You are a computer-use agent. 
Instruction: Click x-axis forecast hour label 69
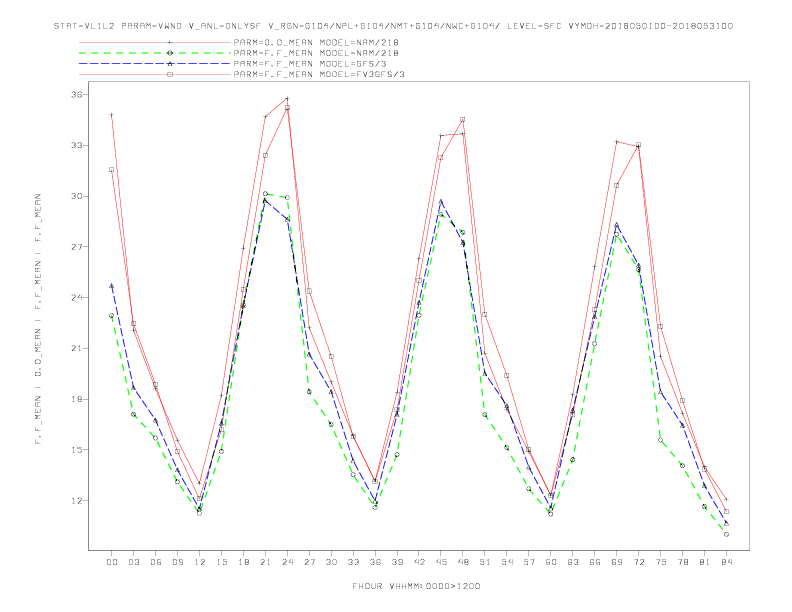click(x=617, y=562)
